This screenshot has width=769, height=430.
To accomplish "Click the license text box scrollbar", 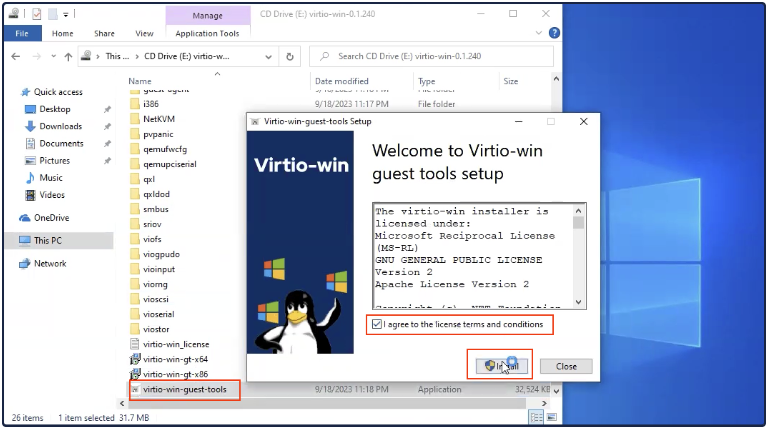I will (x=579, y=256).
